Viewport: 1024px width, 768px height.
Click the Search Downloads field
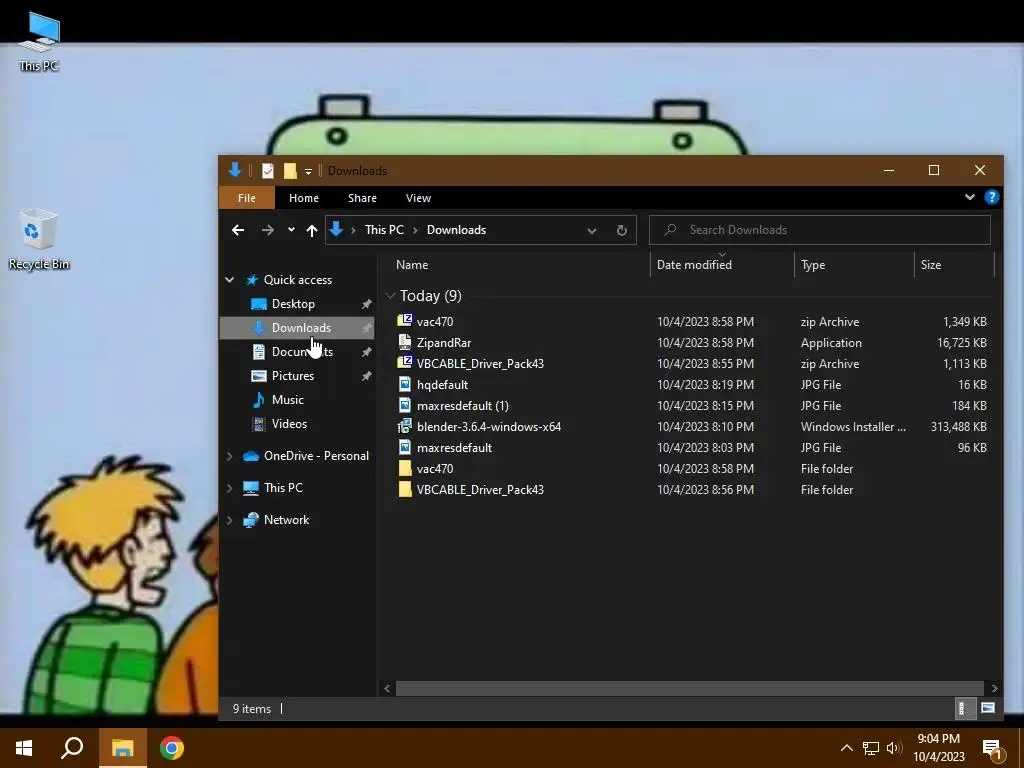[820, 230]
